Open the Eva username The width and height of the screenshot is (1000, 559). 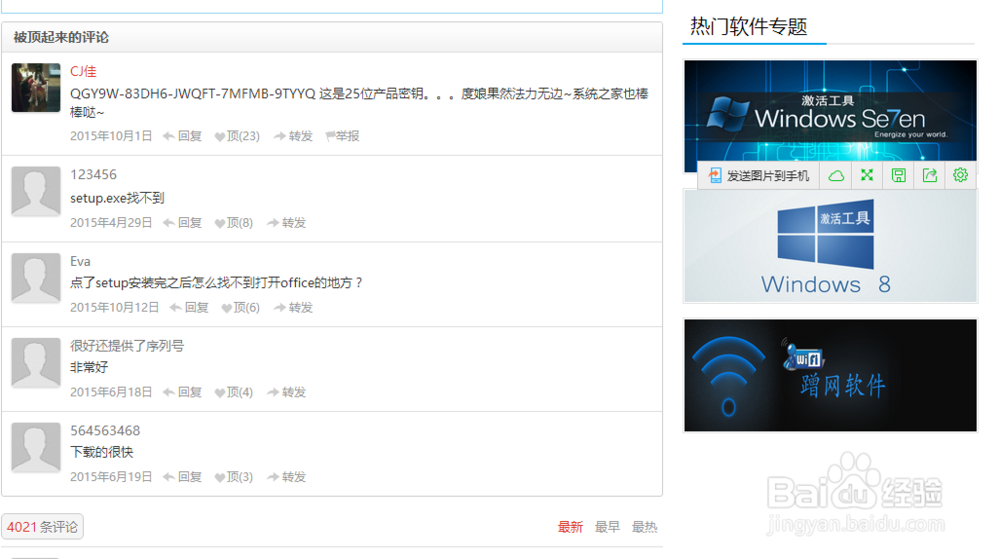click(x=80, y=261)
